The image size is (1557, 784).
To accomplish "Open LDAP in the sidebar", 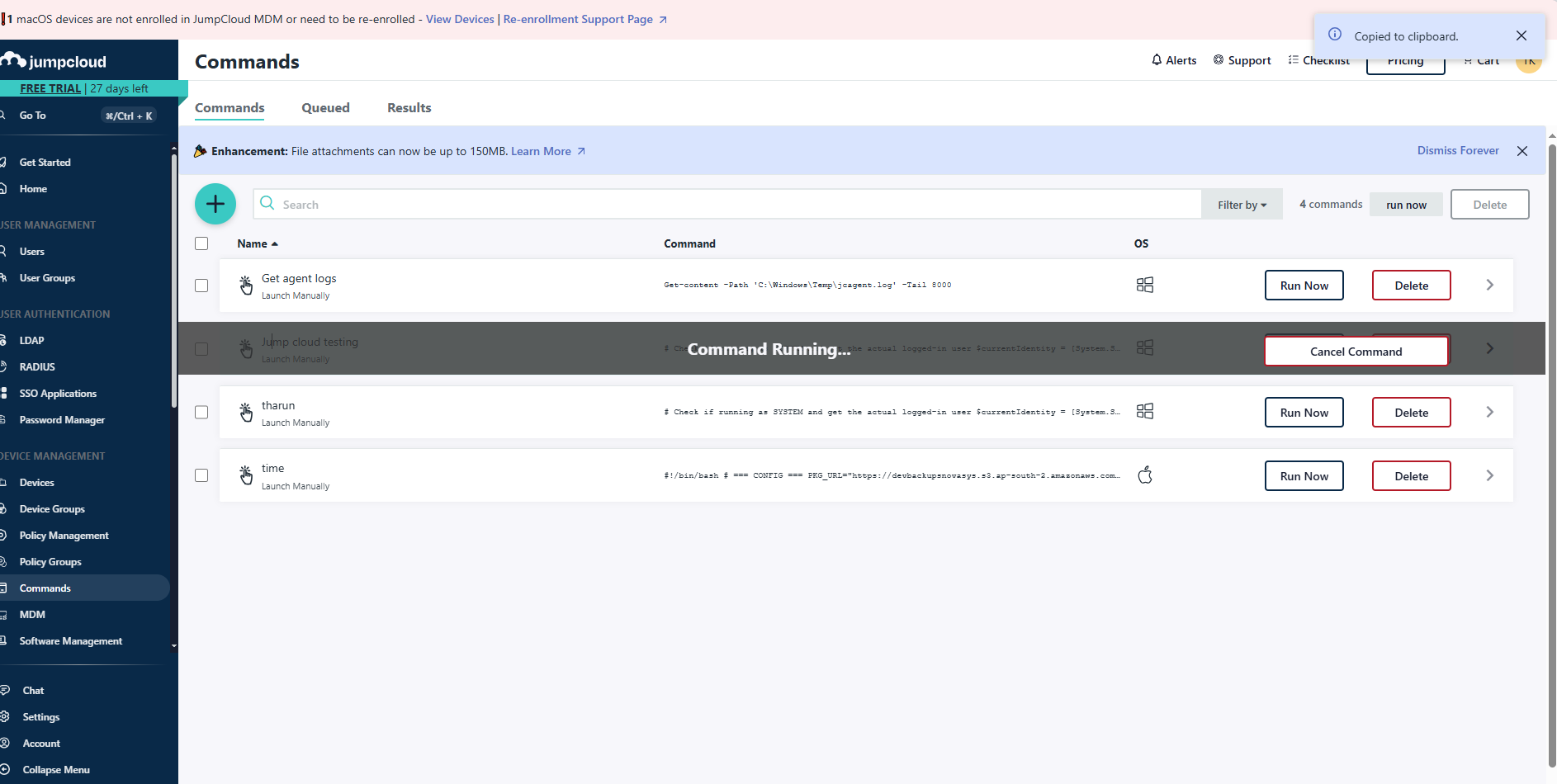I will point(32,341).
